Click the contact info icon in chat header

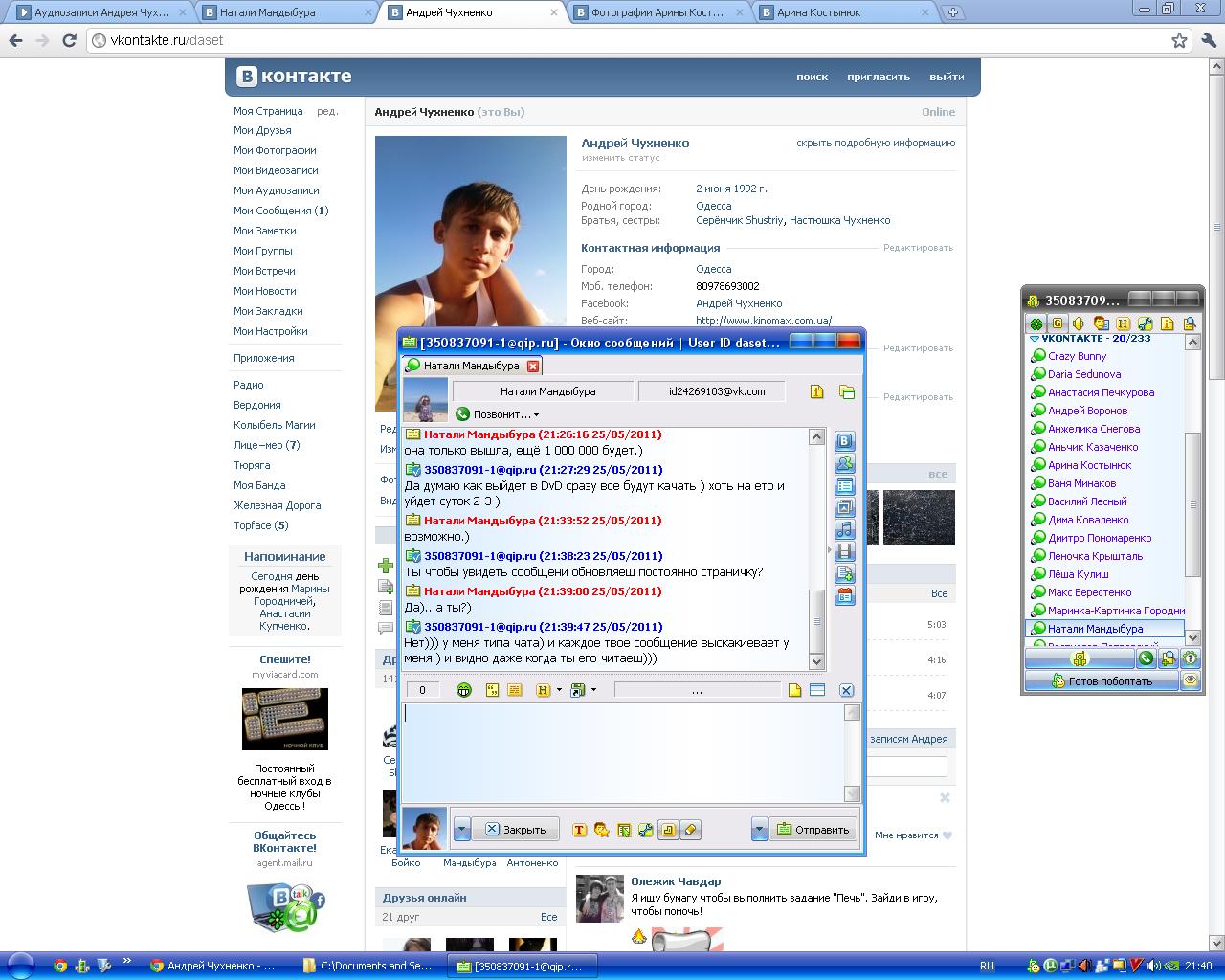click(x=817, y=391)
